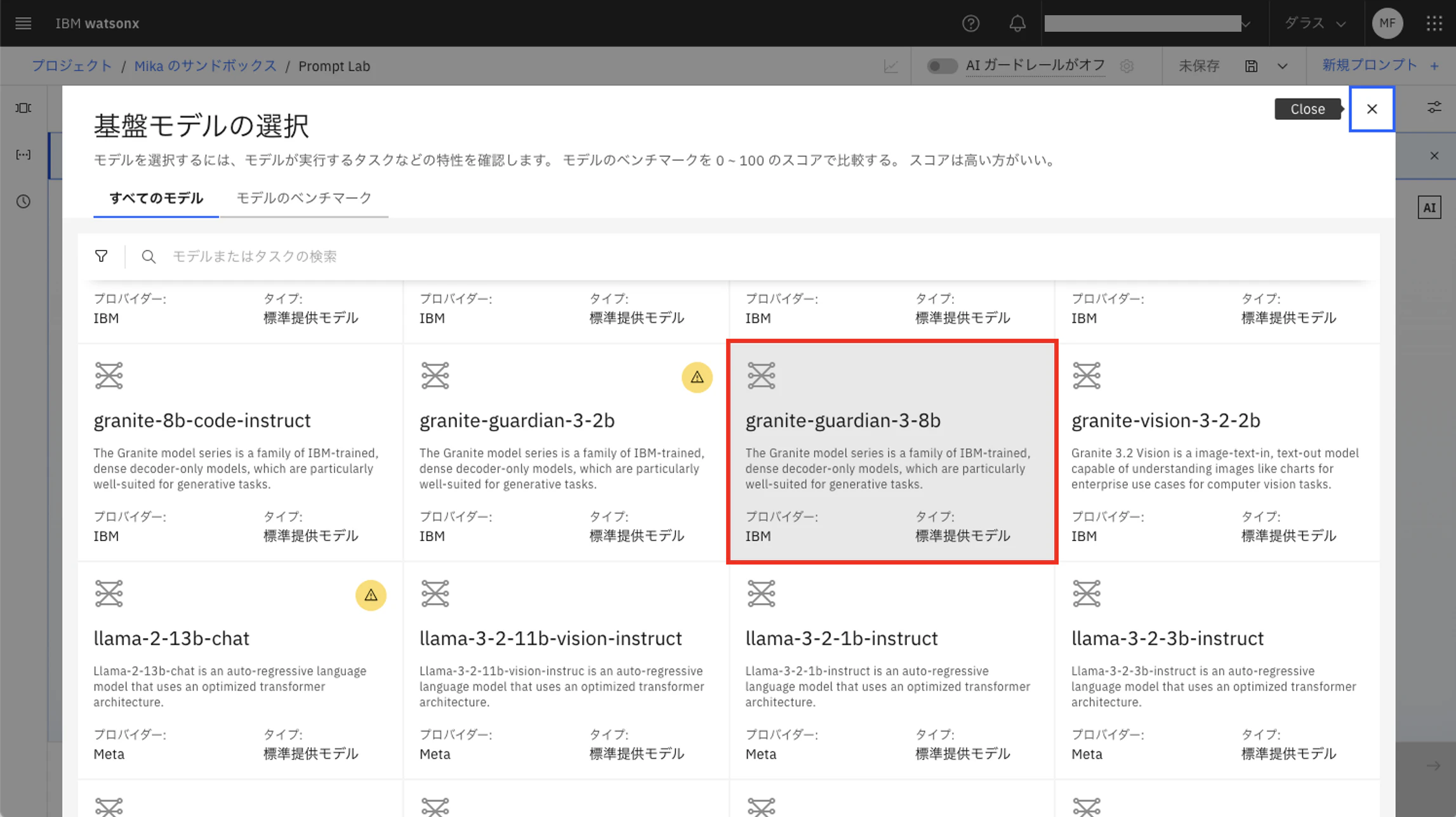Switch to すべてのモデル tab

click(x=156, y=198)
